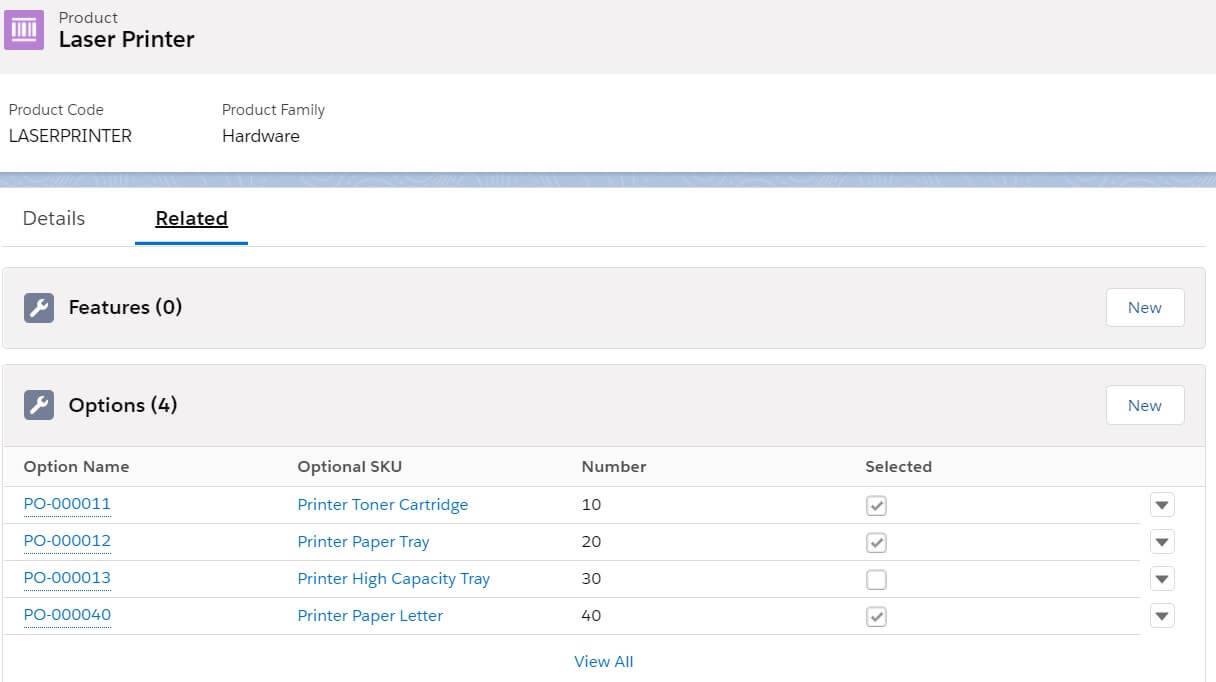
Task: Click the wrench icon beside Features
Action: 38,308
